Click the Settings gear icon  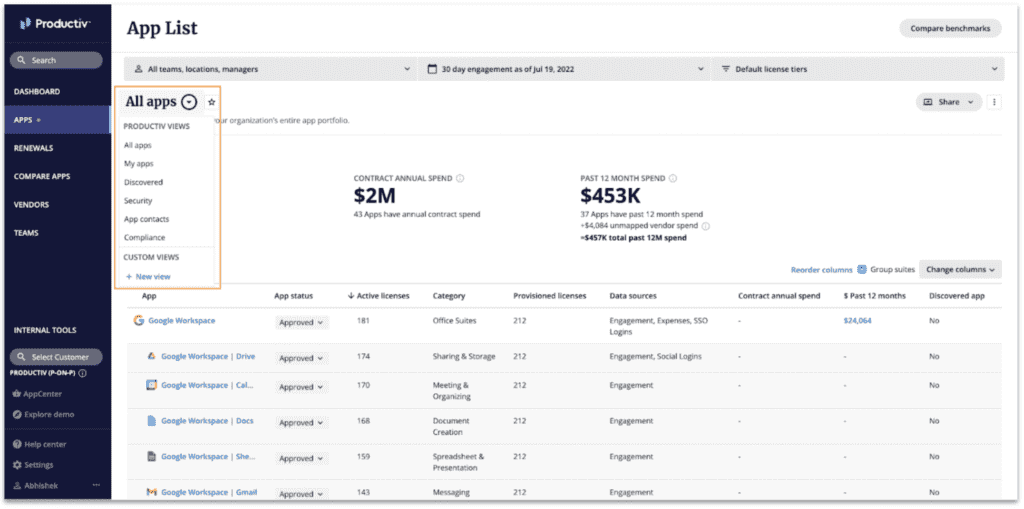(x=18, y=465)
